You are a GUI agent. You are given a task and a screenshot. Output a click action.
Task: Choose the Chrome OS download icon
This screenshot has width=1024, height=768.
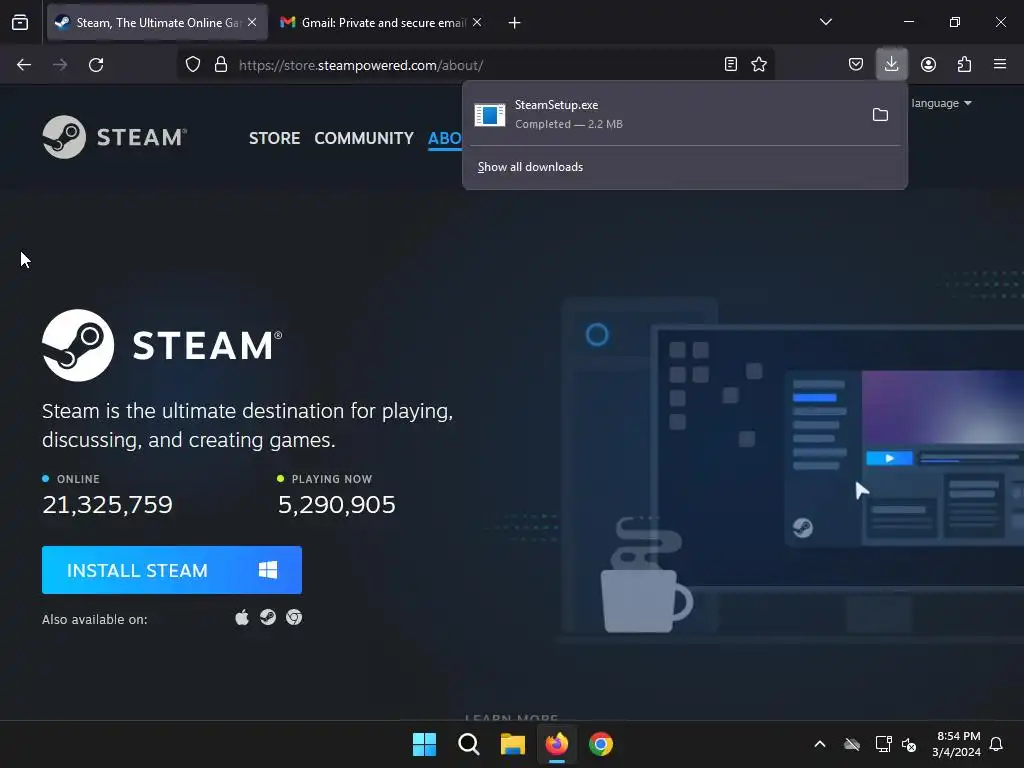click(x=294, y=617)
